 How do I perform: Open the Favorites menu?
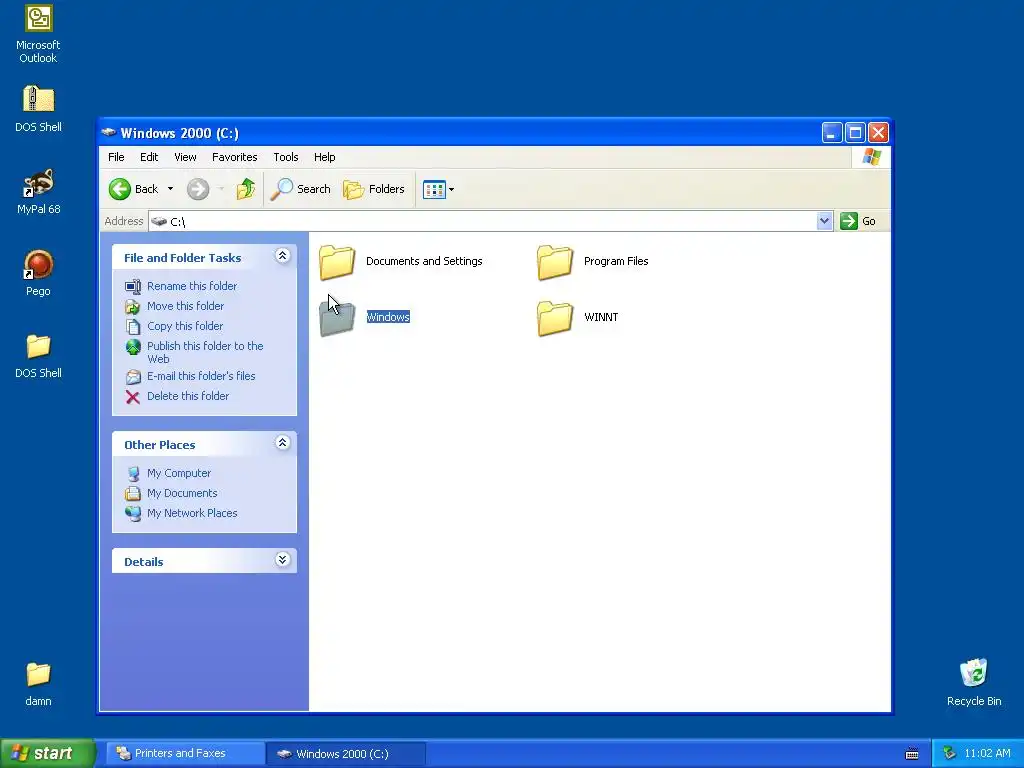234,157
